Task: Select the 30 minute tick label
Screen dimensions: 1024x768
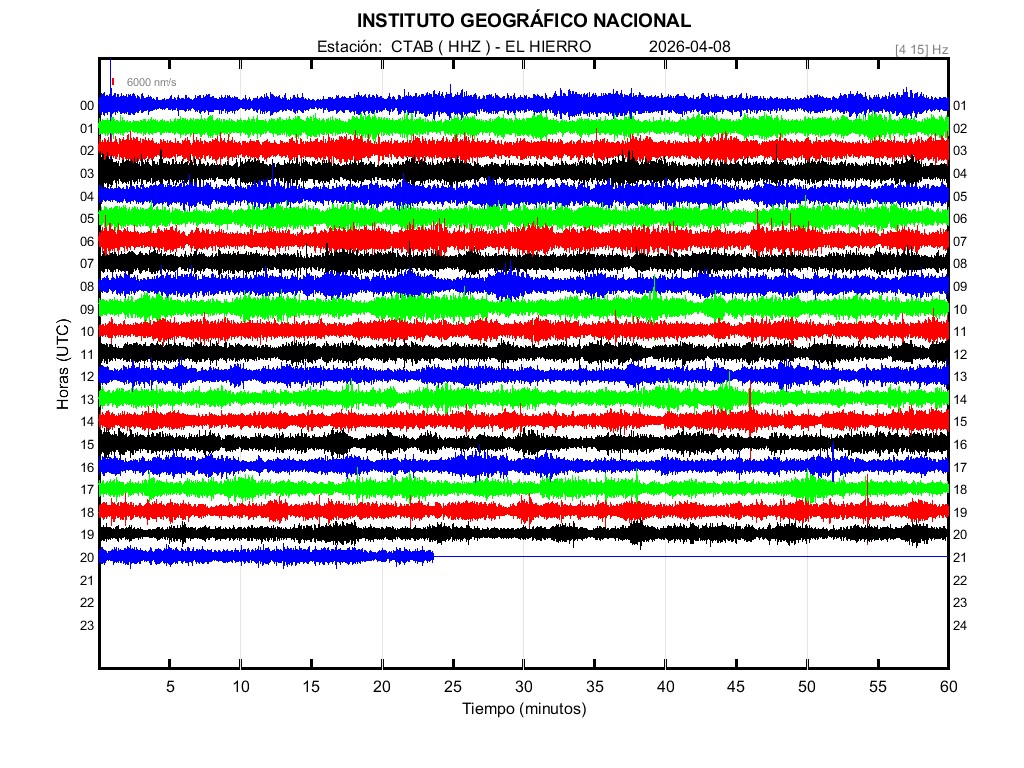Action: pyautogui.click(x=523, y=687)
